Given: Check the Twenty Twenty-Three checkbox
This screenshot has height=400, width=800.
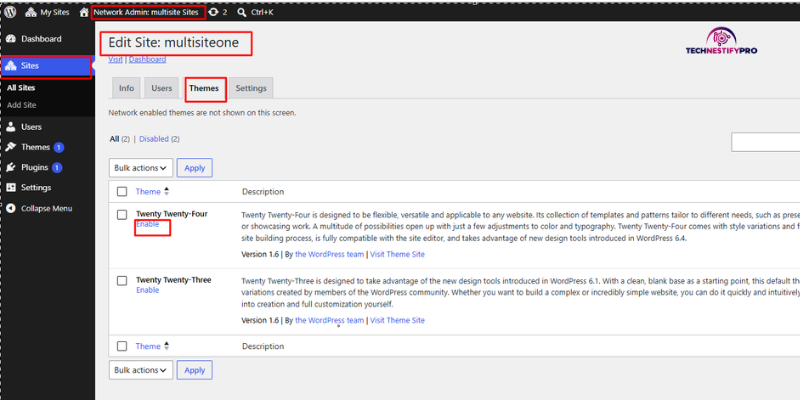Looking at the screenshot, I should pyautogui.click(x=122, y=281).
